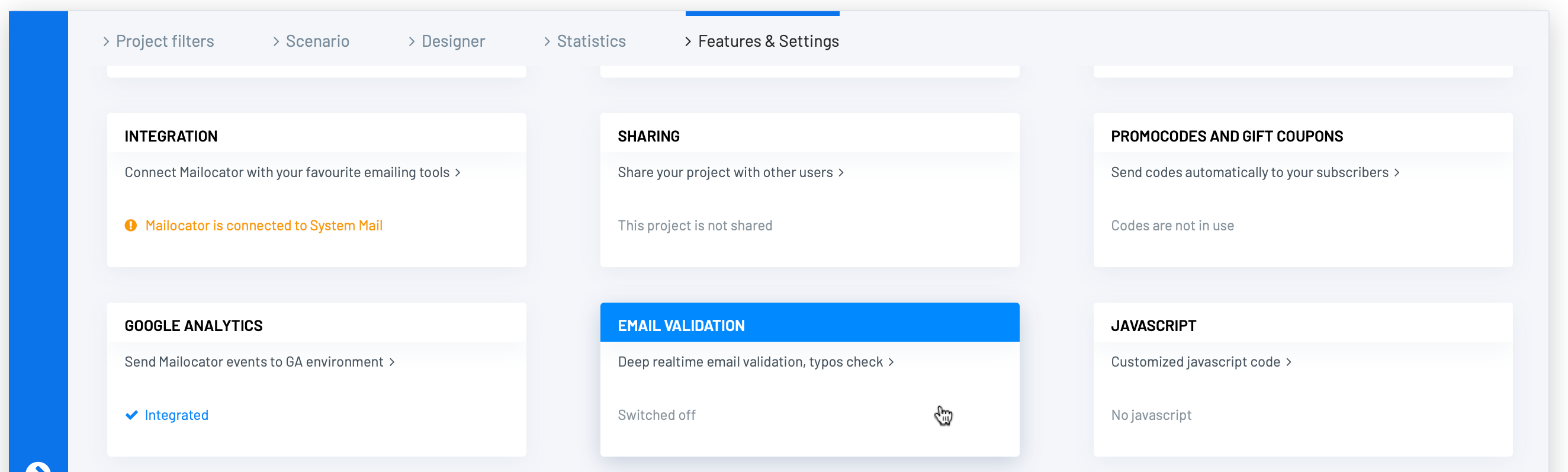Click Mailocator is connected to System Mail

click(264, 226)
